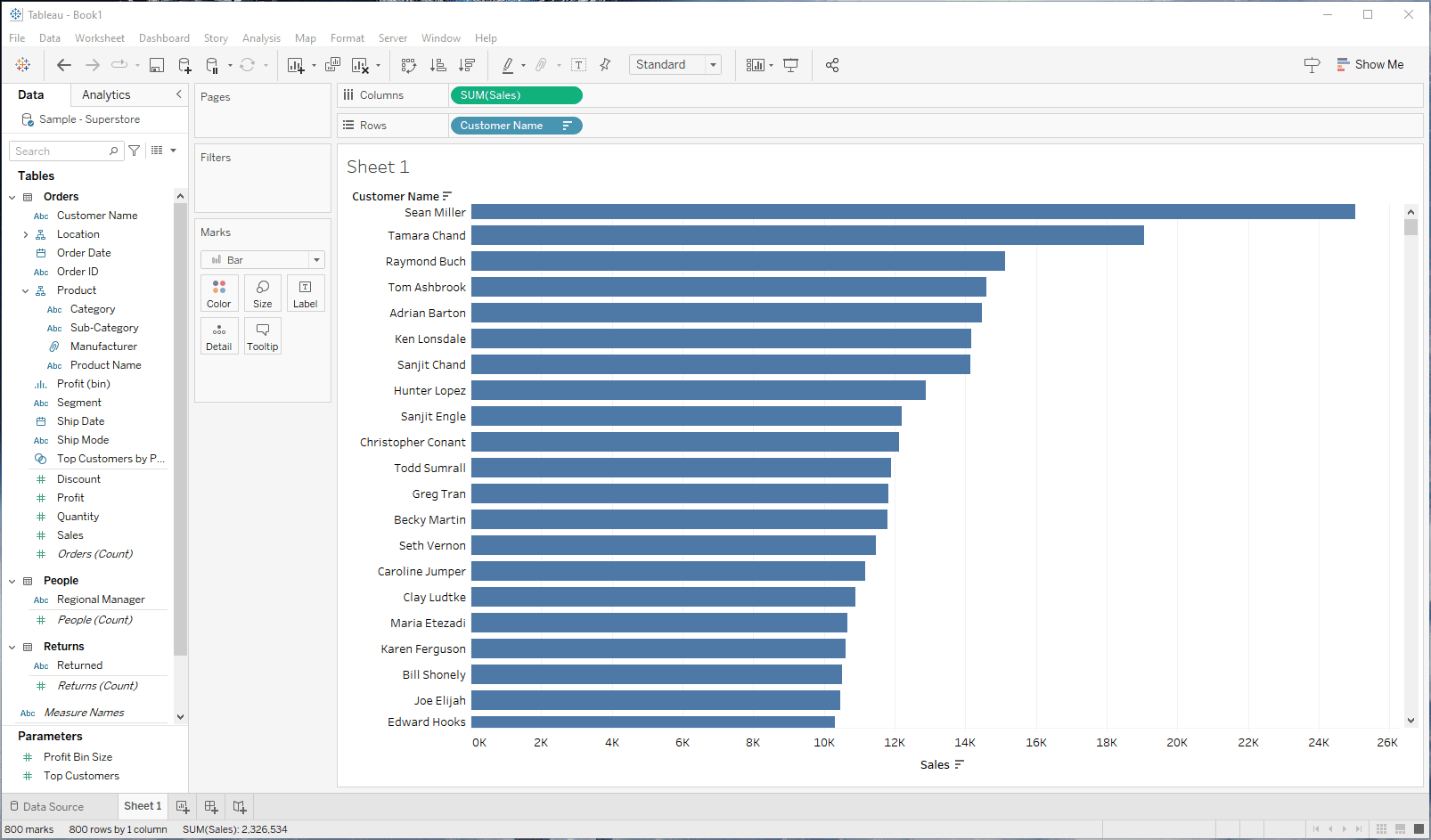Switch to the Analytics tab

(106, 95)
